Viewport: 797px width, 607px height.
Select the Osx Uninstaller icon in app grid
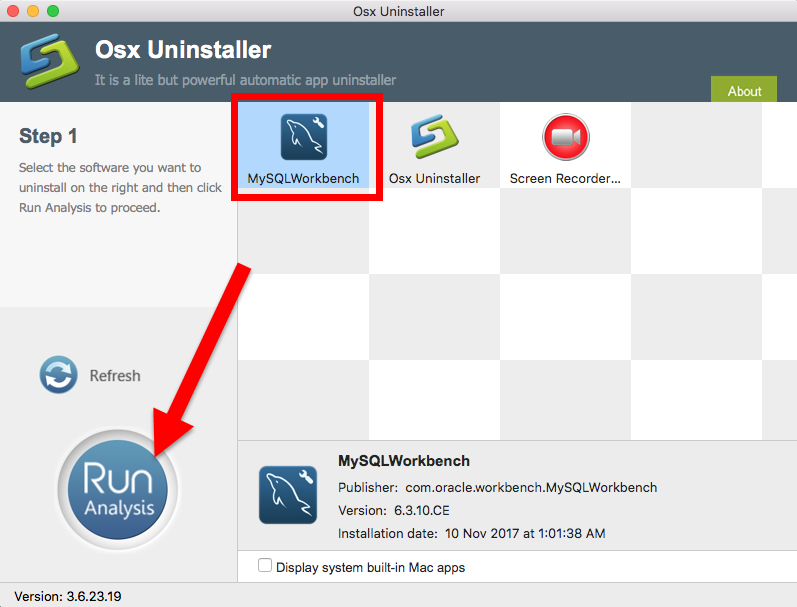point(434,137)
